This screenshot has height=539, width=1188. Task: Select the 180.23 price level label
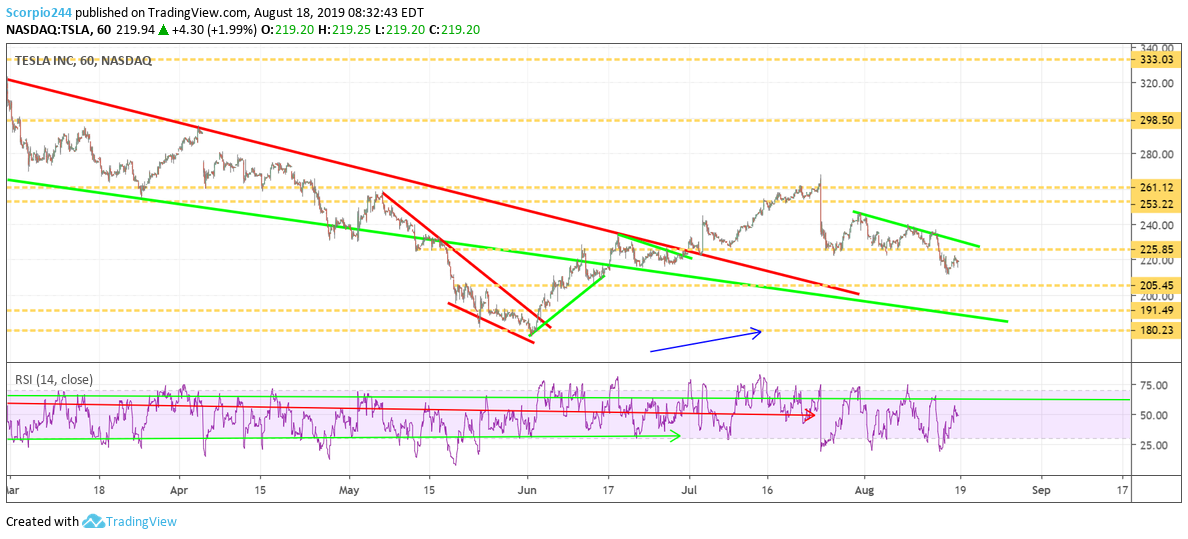click(x=1155, y=331)
